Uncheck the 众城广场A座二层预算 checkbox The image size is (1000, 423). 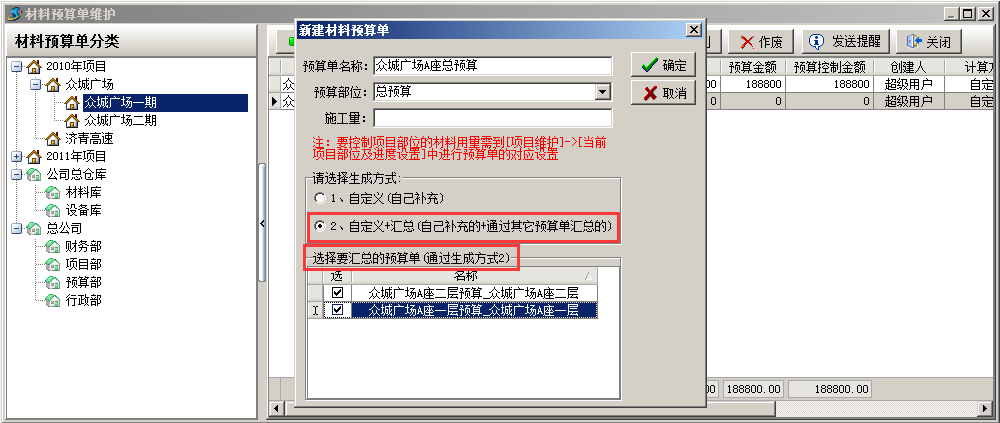(338, 293)
